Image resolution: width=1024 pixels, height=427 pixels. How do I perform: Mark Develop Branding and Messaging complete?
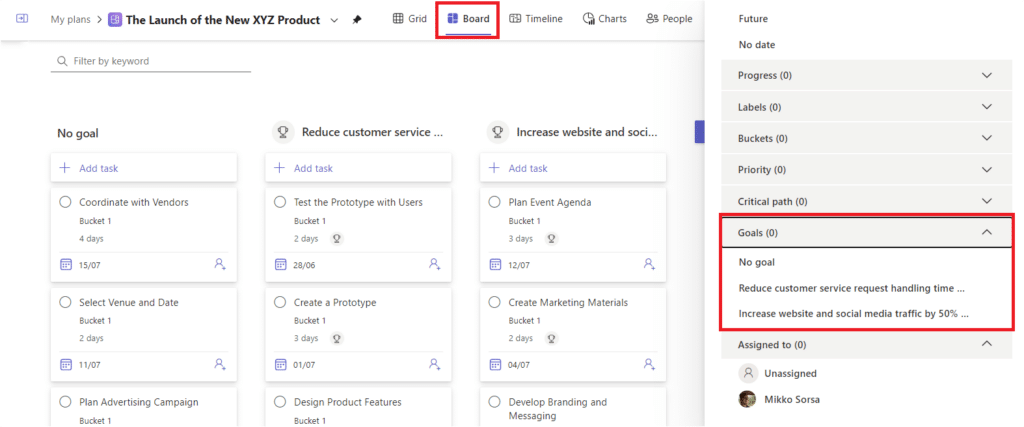click(x=495, y=402)
